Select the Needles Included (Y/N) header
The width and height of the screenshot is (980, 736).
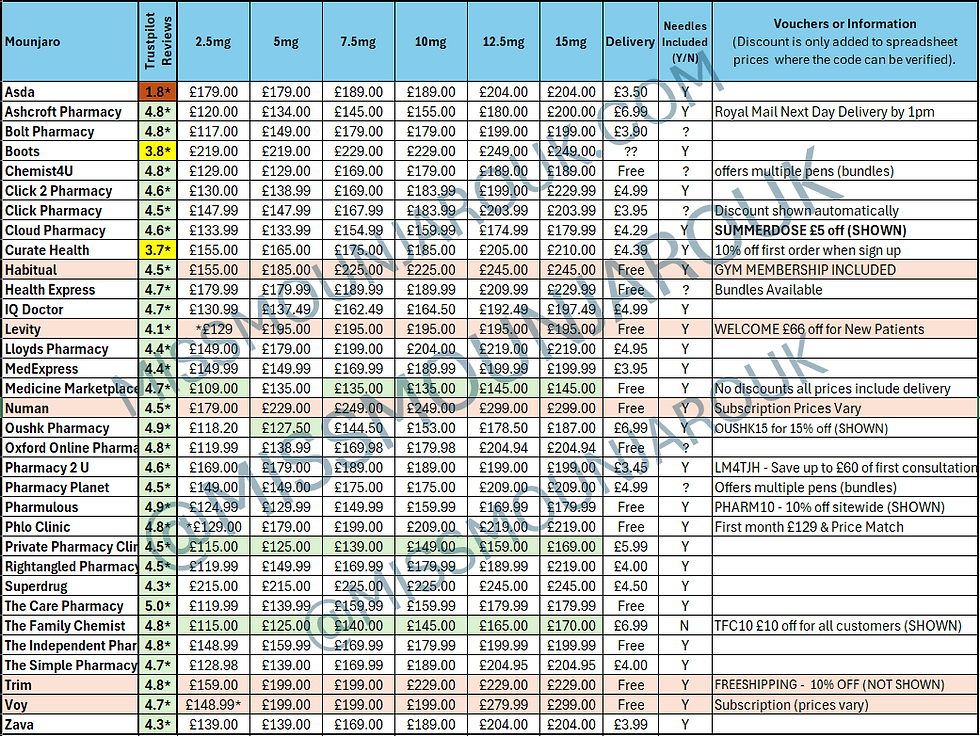pos(683,41)
